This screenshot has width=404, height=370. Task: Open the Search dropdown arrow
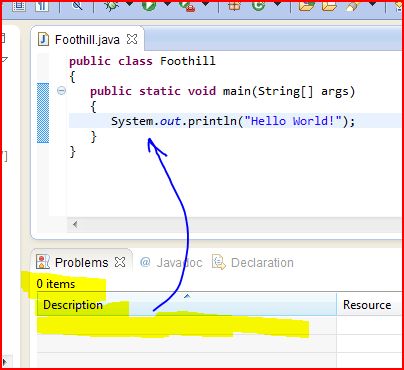372,4
